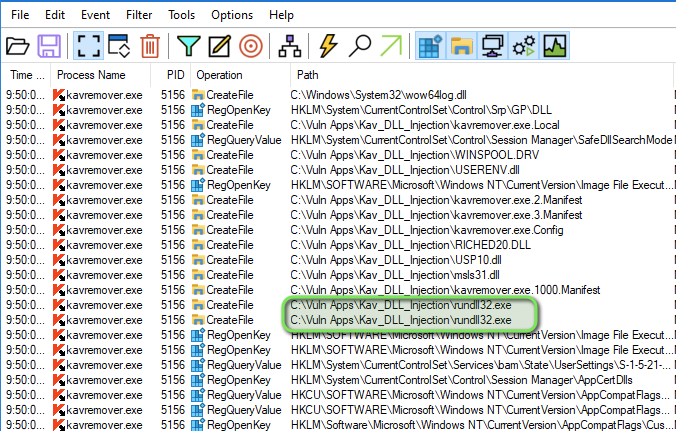Toggle Show Registry Activity
This screenshot has height=431, width=676.
431,46
